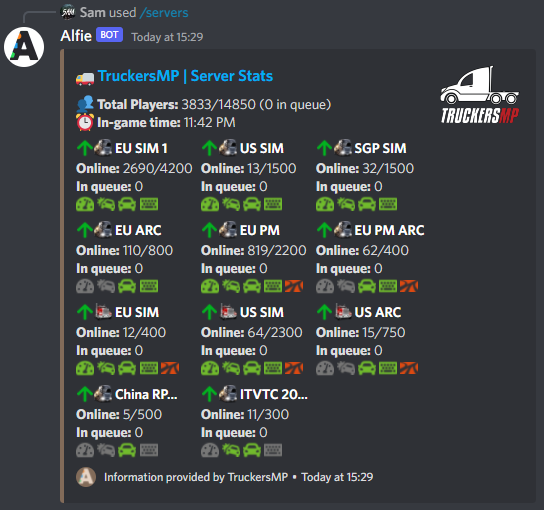The height and width of the screenshot is (510, 544).
Task: Select footer text Information provided by TruckersMP
Action: 196,477
